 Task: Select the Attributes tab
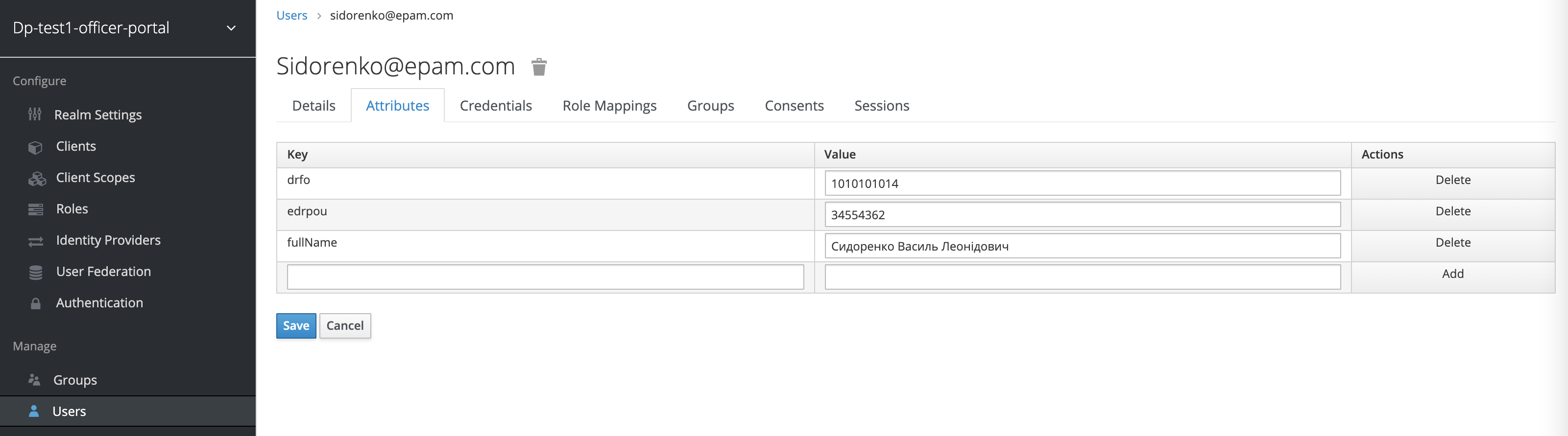pyautogui.click(x=397, y=106)
